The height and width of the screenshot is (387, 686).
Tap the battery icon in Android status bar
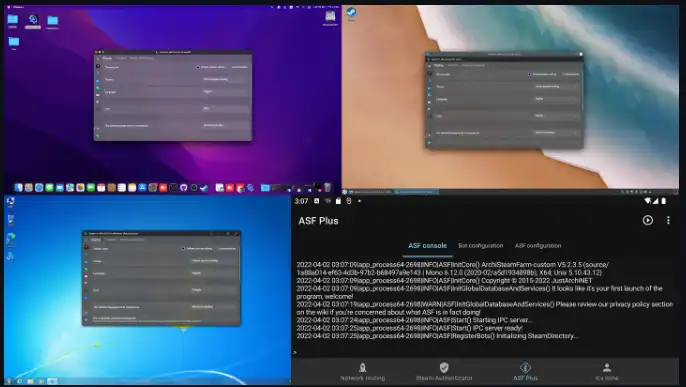coord(664,201)
